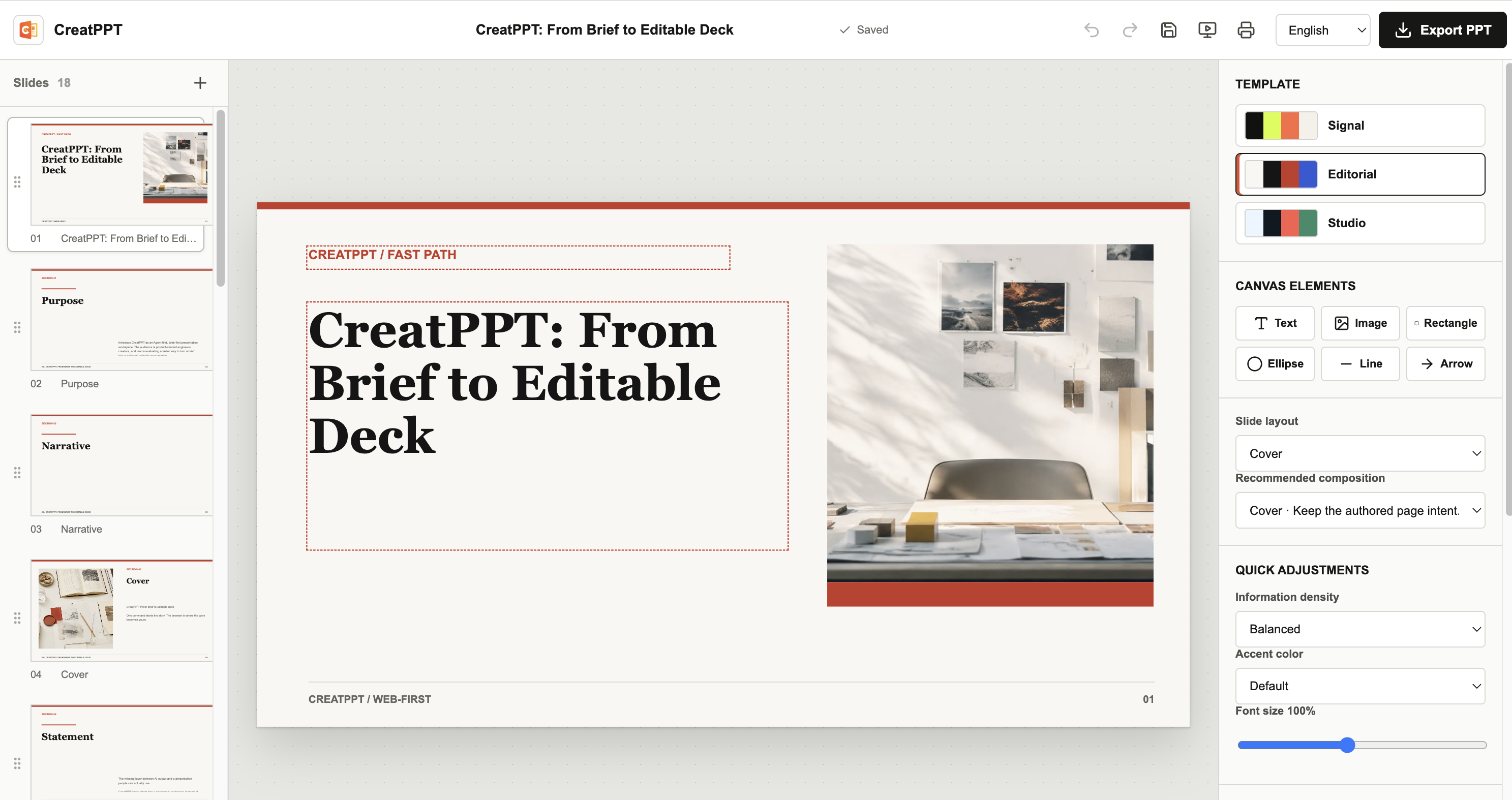
Task: Click the Slides 18 panel heading
Action: pyautogui.click(x=42, y=83)
